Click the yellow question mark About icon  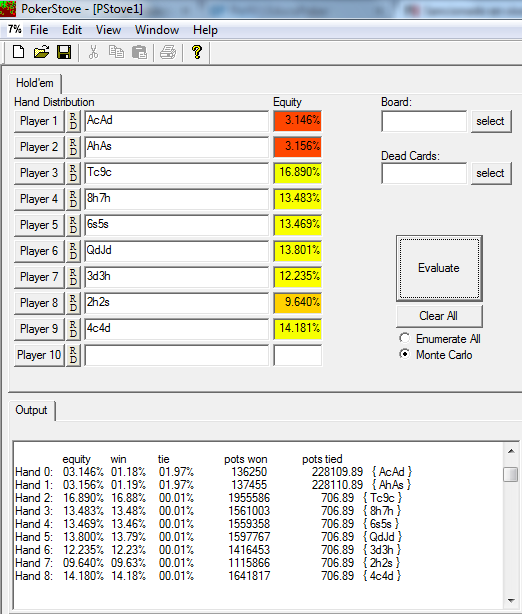point(197,52)
